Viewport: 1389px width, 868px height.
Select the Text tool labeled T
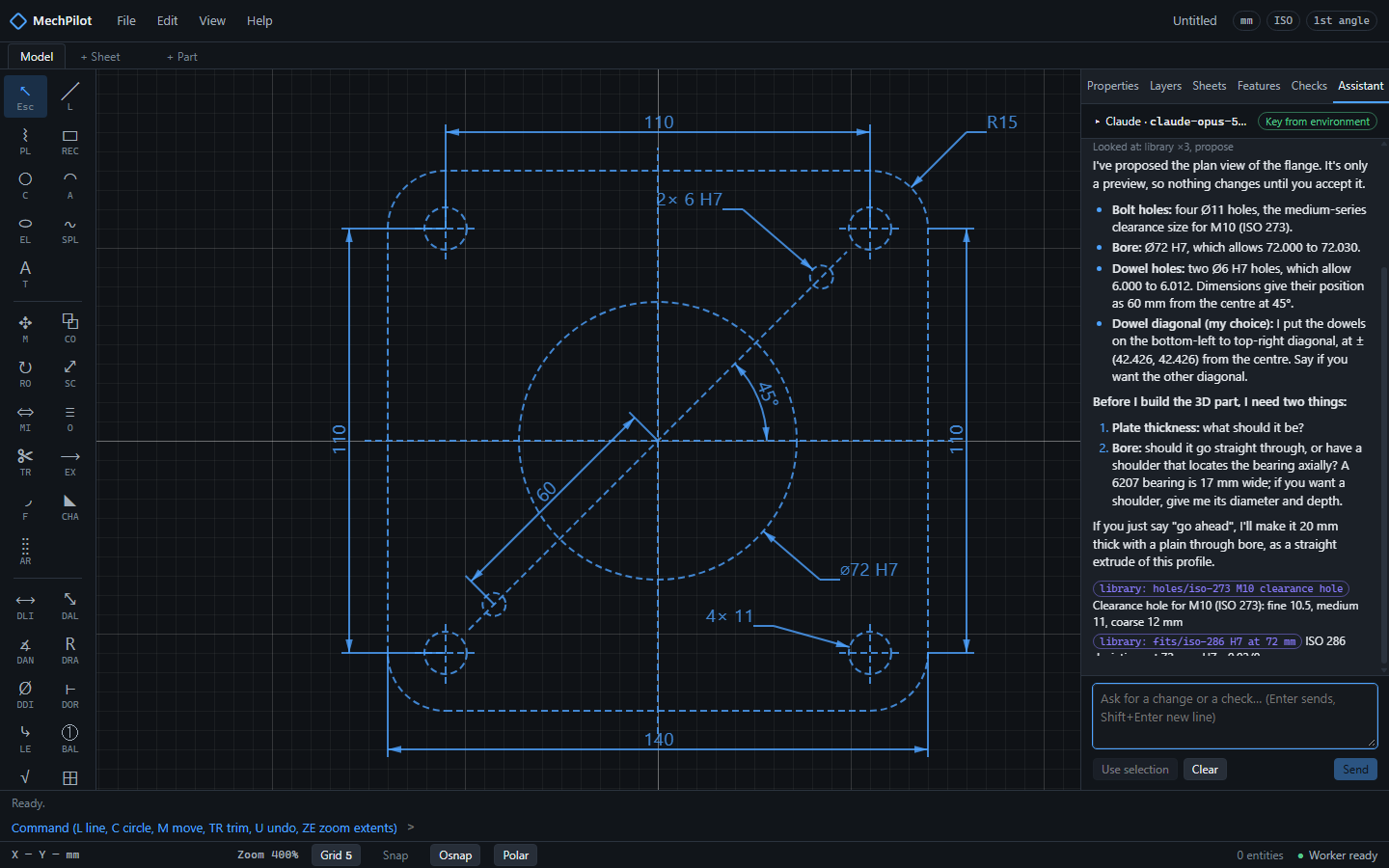click(25, 274)
